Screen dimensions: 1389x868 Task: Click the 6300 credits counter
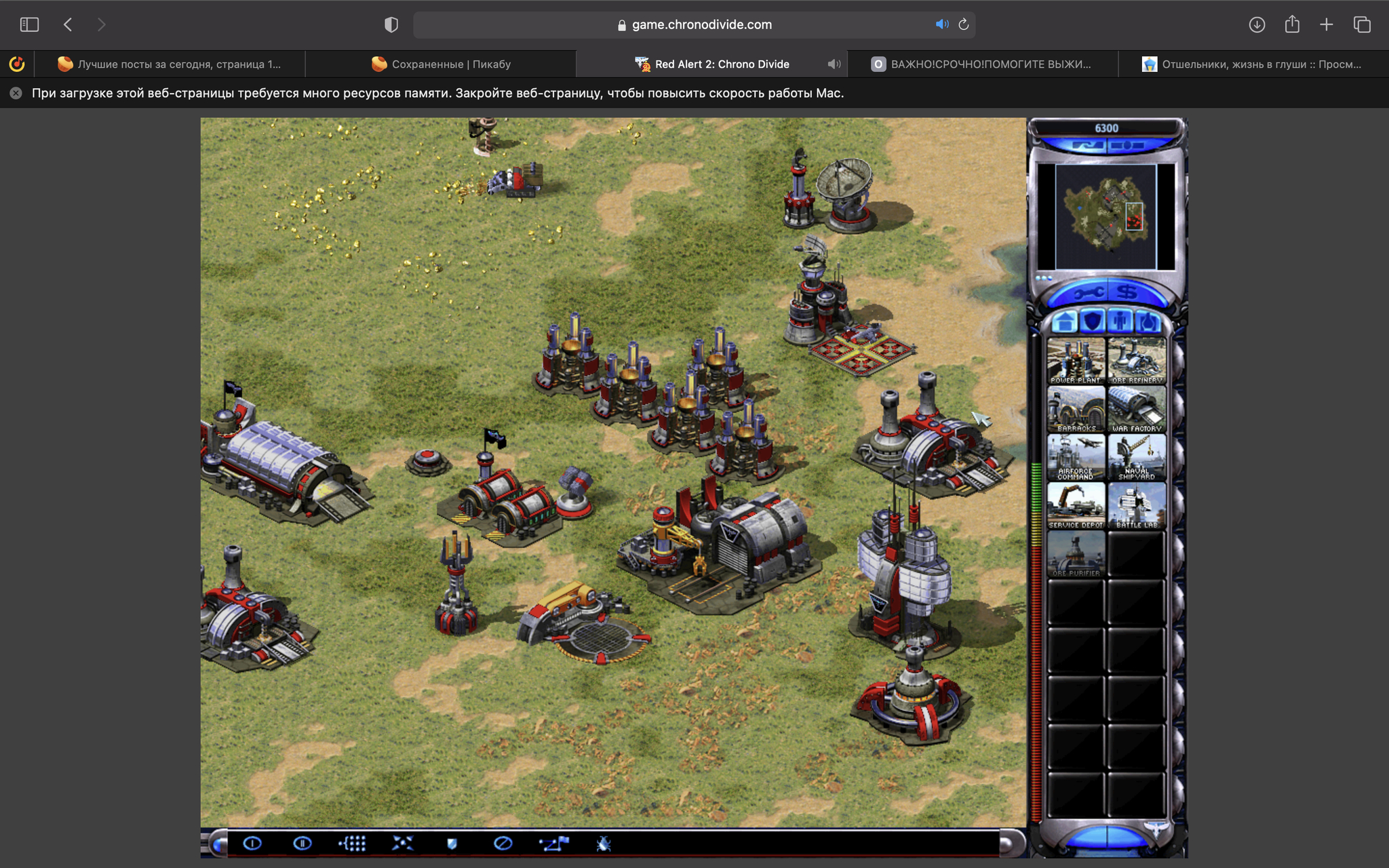1106,128
